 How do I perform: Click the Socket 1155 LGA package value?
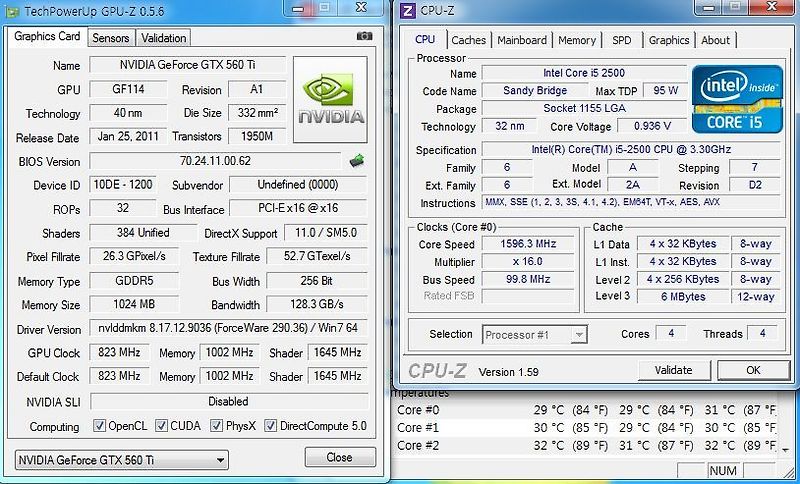(584, 108)
